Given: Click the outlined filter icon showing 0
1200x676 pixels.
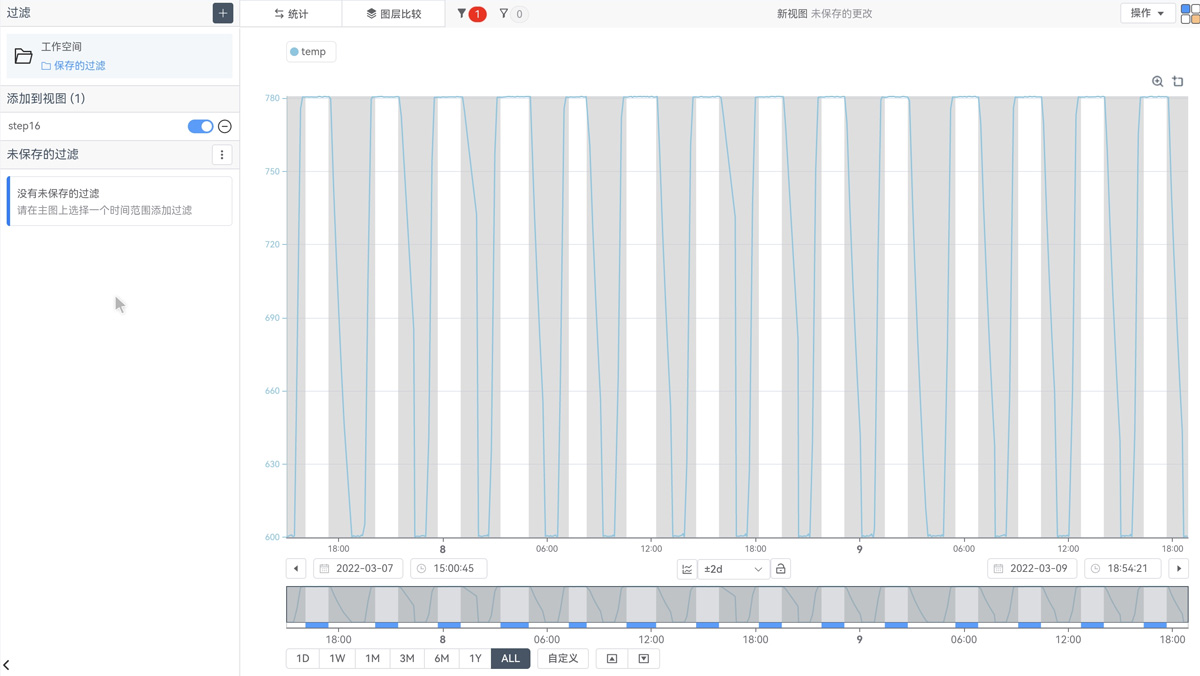Looking at the screenshot, I should [513, 14].
